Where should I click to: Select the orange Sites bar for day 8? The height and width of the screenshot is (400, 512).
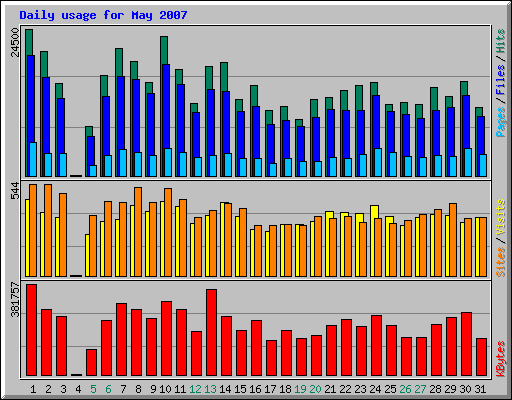tap(138, 232)
